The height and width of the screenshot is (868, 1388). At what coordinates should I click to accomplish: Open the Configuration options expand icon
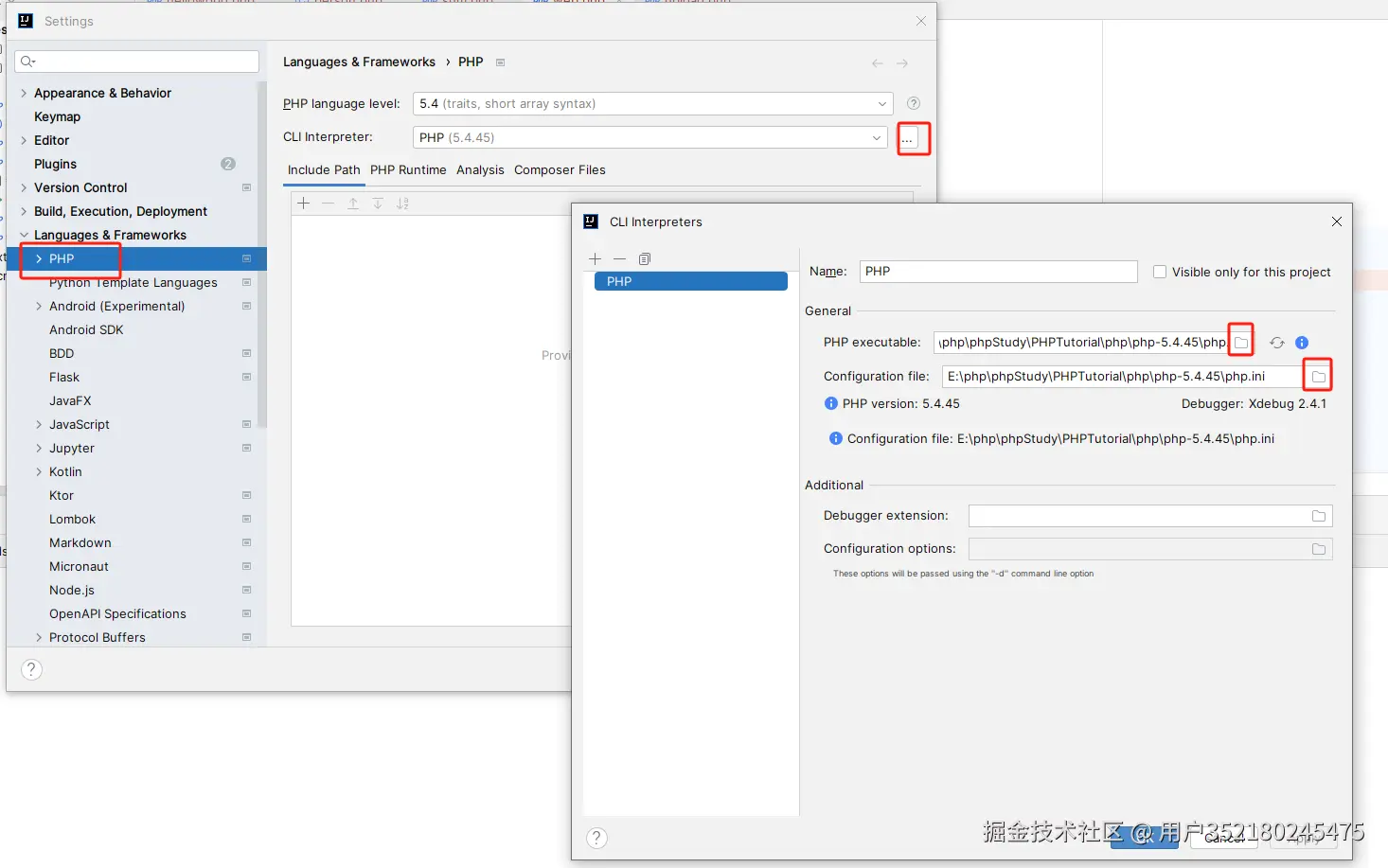coord(1318,549)
